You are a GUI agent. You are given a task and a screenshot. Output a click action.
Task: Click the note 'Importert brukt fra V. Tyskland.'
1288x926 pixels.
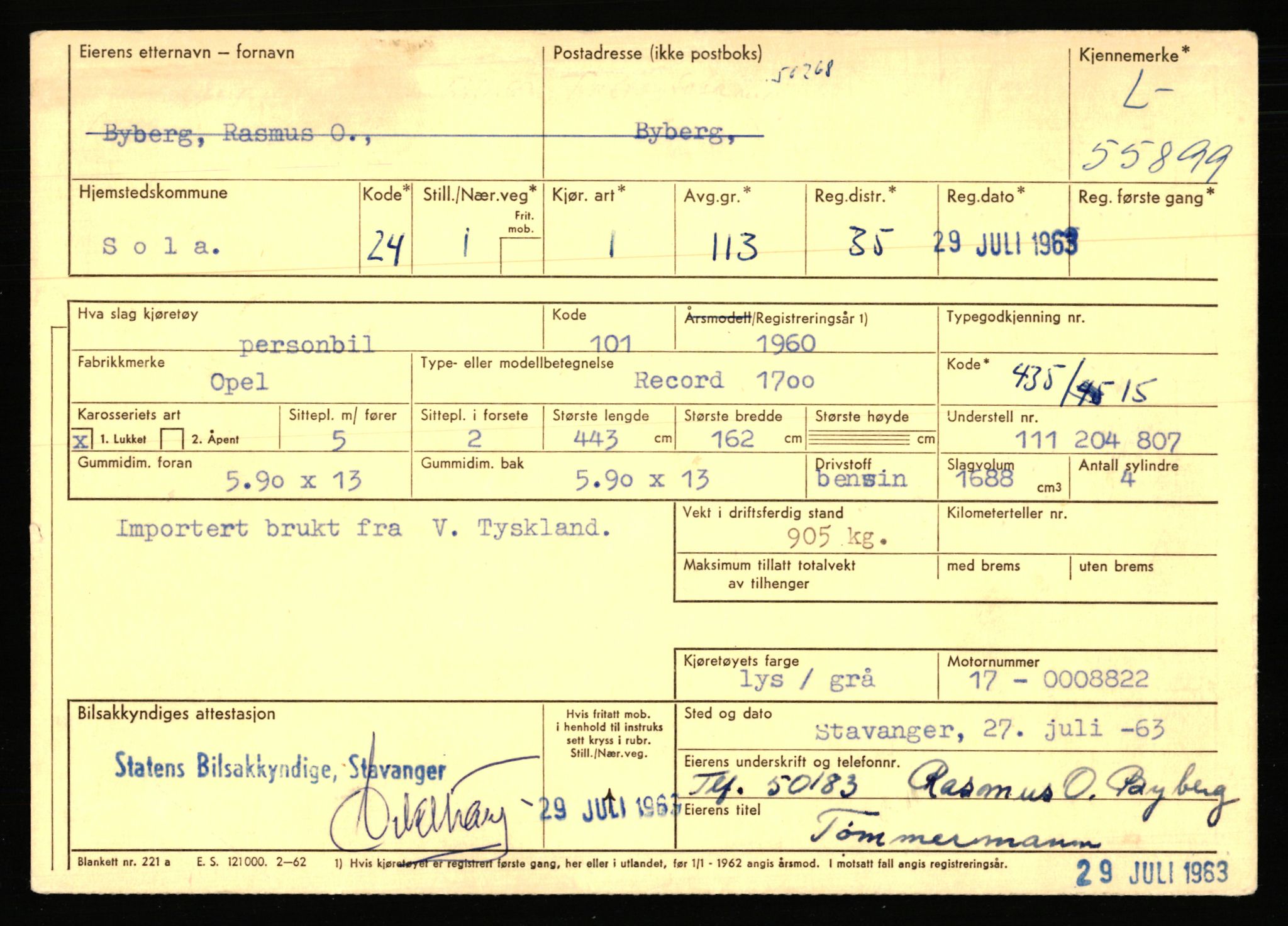click(x=363, y=528)
